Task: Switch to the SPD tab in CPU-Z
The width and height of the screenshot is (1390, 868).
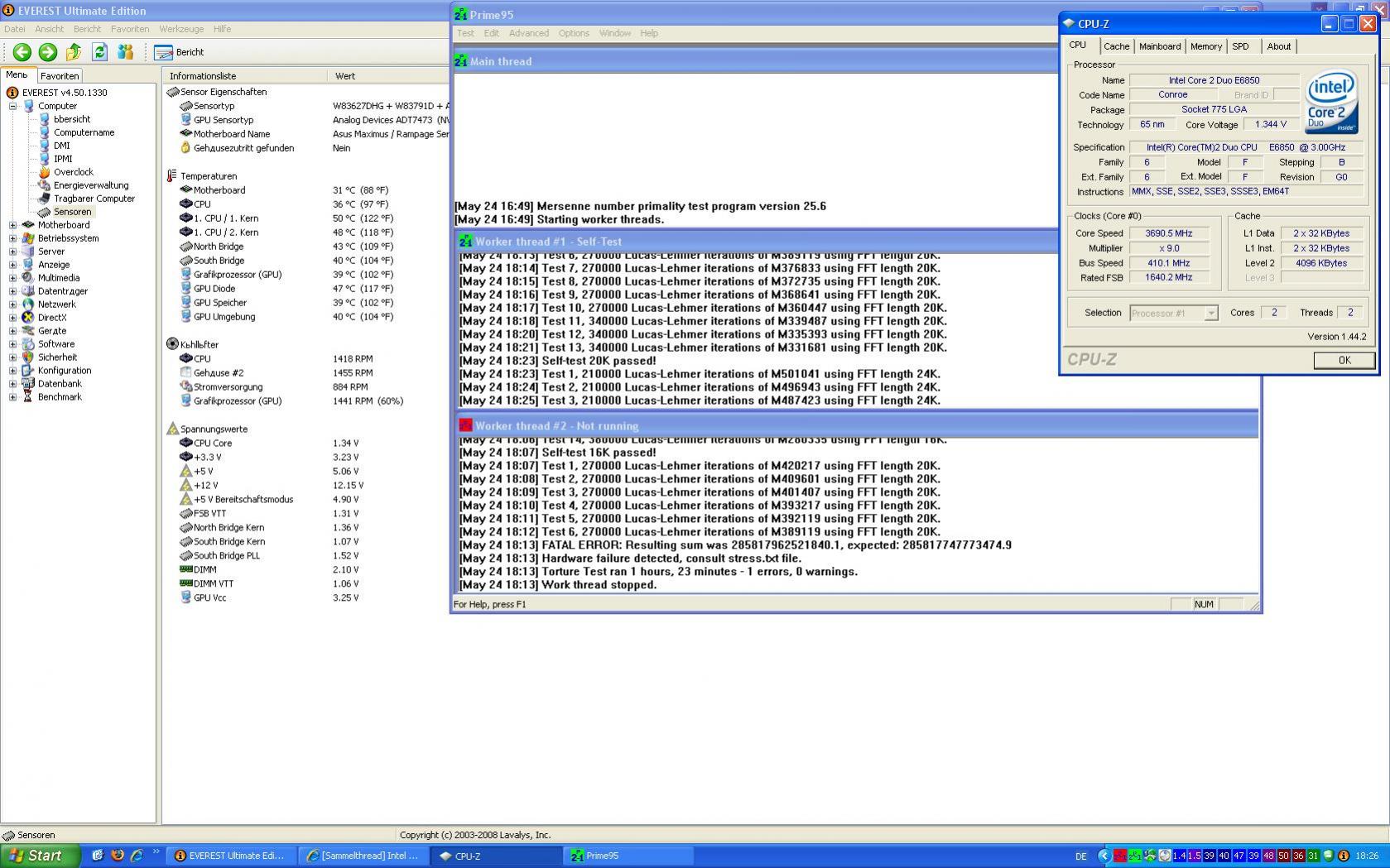Action: [x=1240, y=46]
